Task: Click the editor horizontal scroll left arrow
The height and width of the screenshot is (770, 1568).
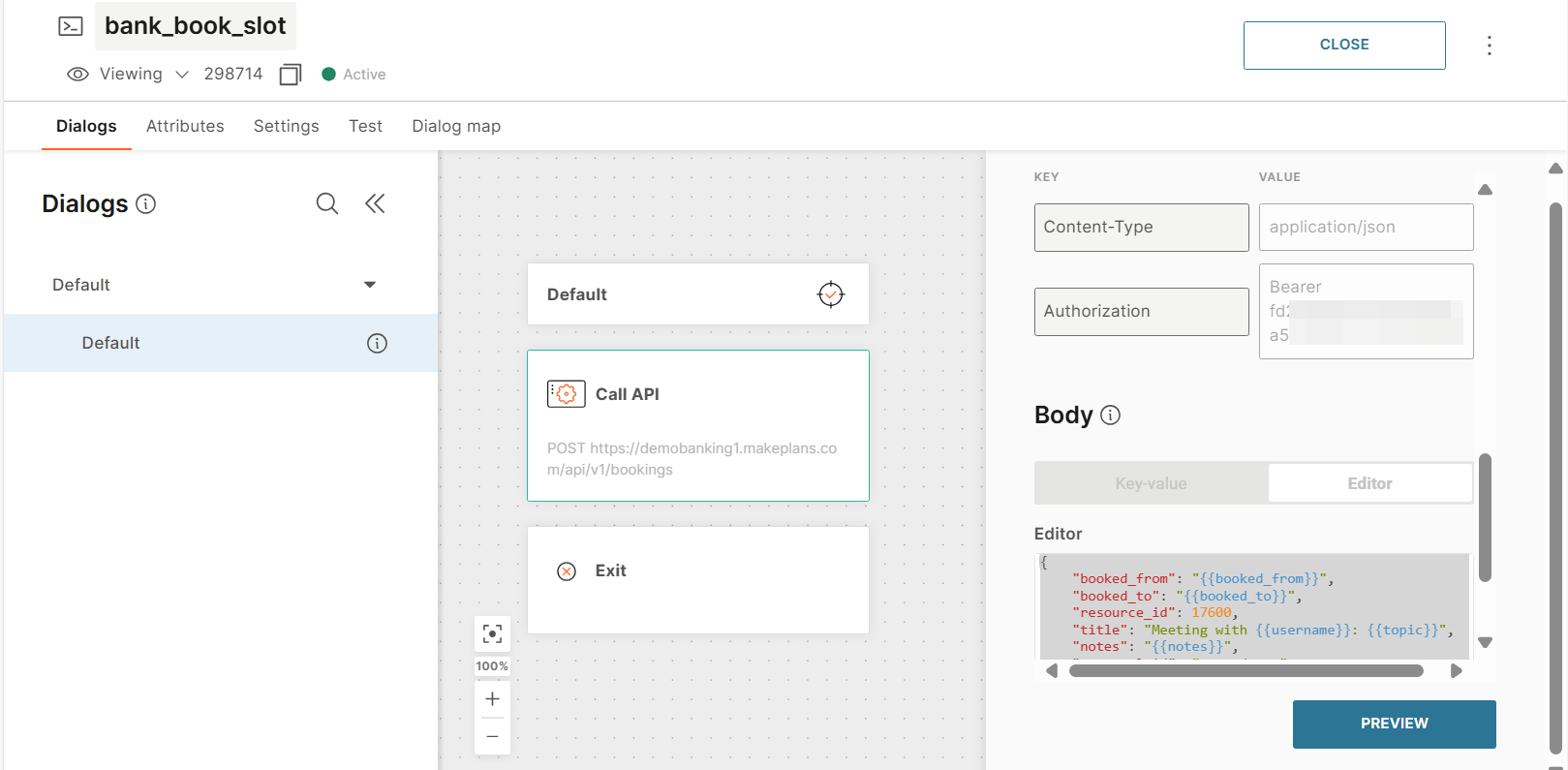Action: [x=1052, y=671]
